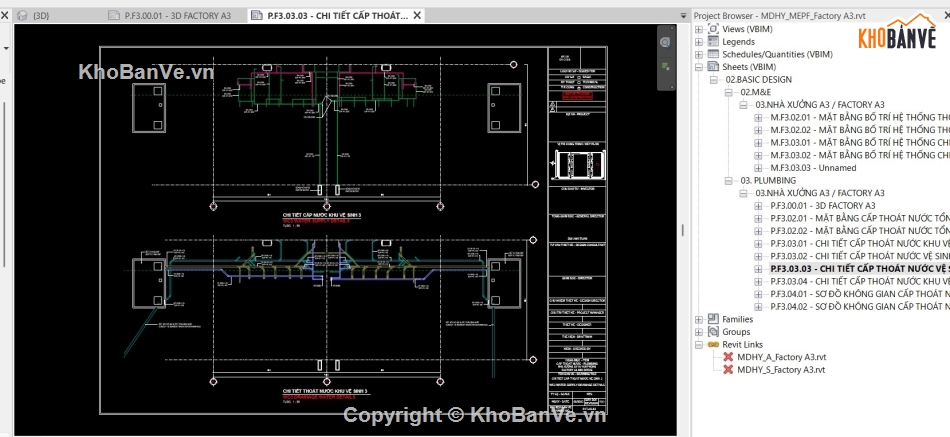Image resolution: width=950 pixels, height=437 pixels.
Task: Click the Views (VBIM) category icon
Action: pos(713,28)
